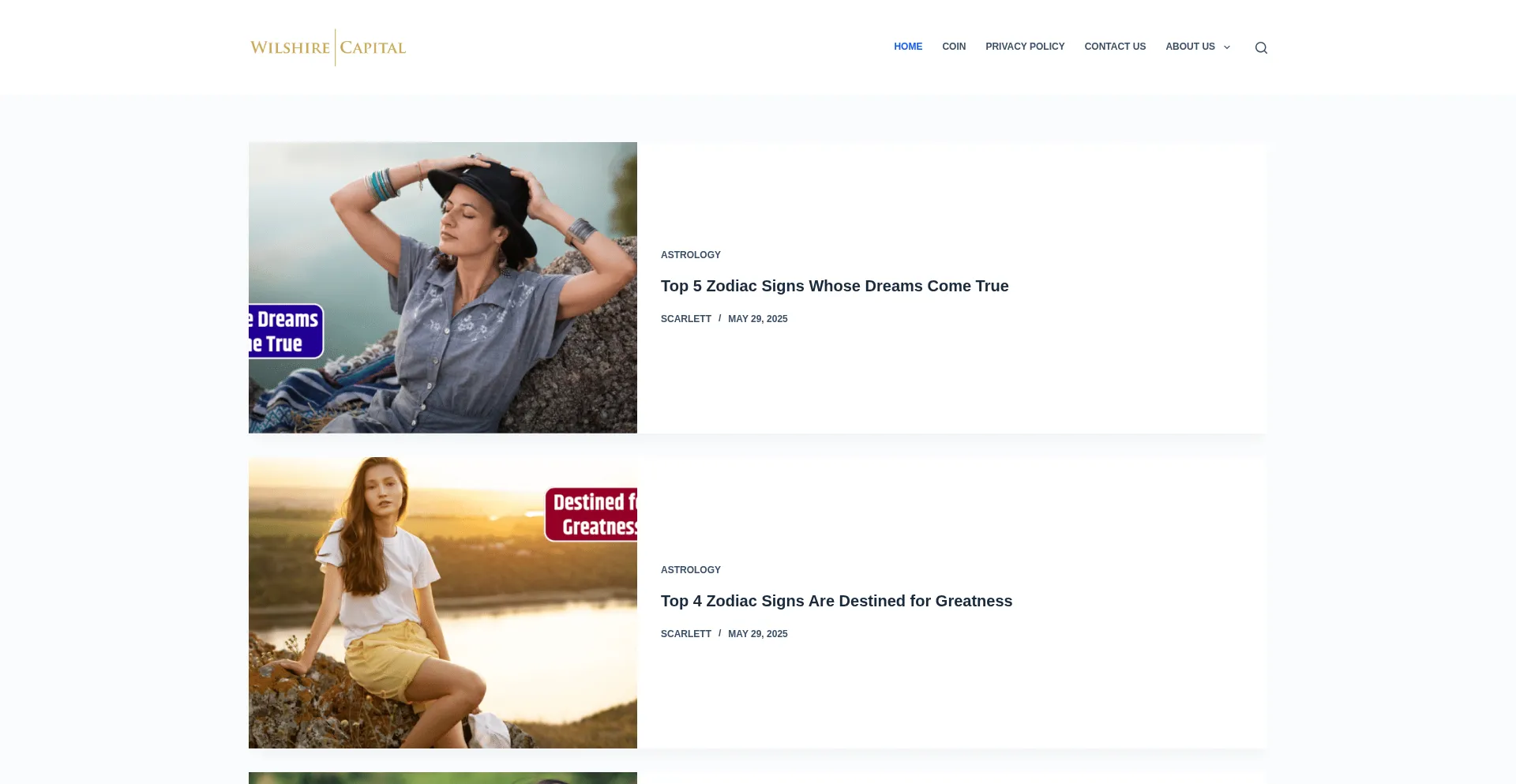Click Astrology category above Destined for Greatness article
This screenshot has height=784, width=1516.
click(690, 570)
